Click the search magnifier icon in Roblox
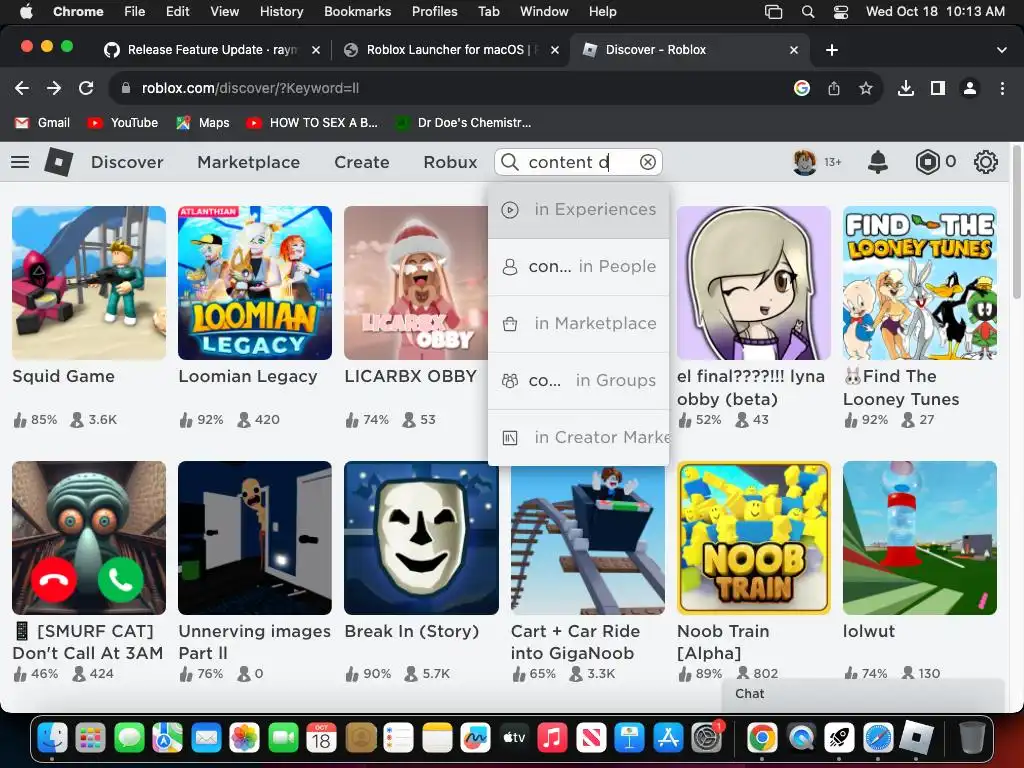1024x768 pixels. [510, 162]
